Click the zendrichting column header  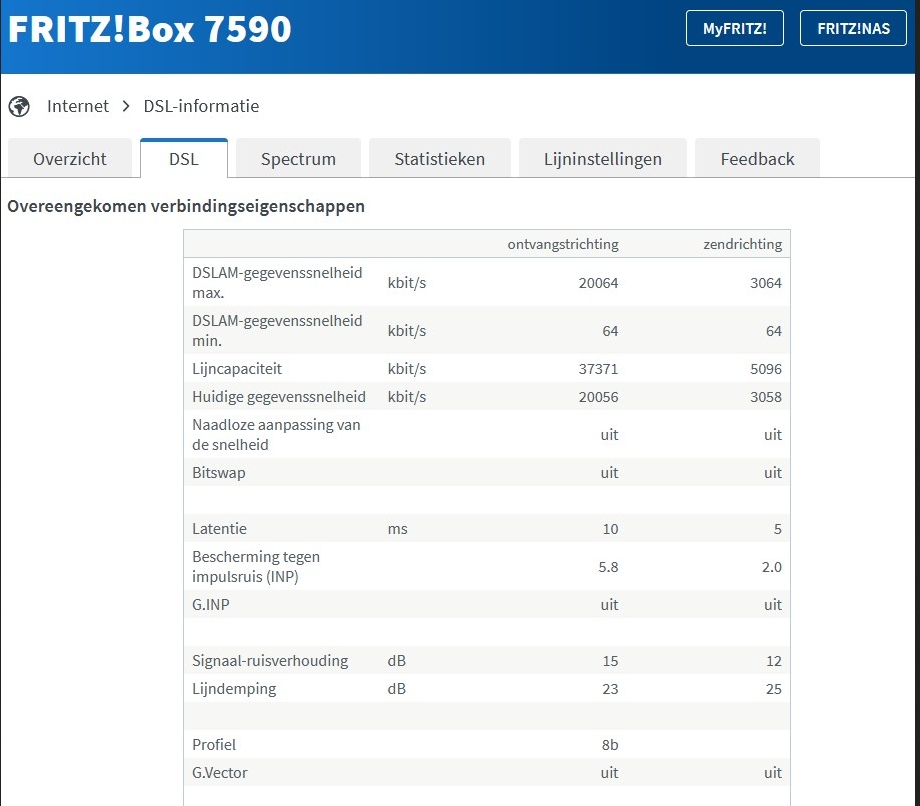pos(742,244)
